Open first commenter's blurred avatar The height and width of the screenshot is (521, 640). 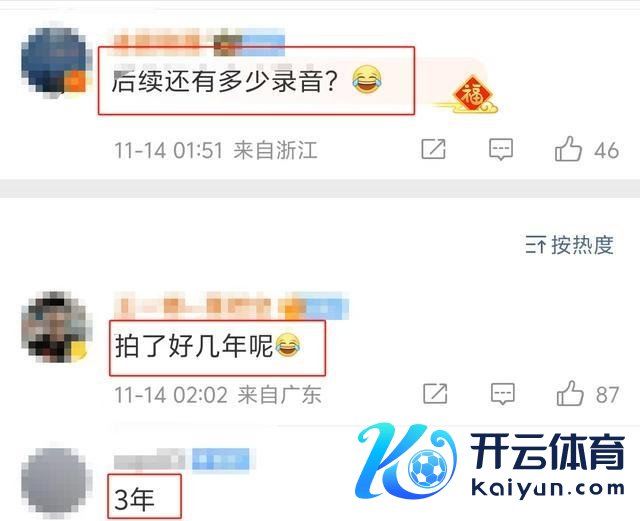point(54,60)
